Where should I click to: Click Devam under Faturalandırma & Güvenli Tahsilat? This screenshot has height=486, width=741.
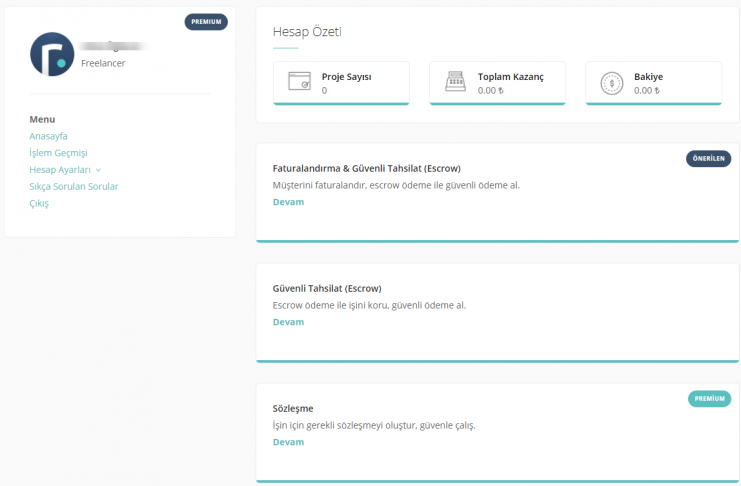click(x=288, y=202)
